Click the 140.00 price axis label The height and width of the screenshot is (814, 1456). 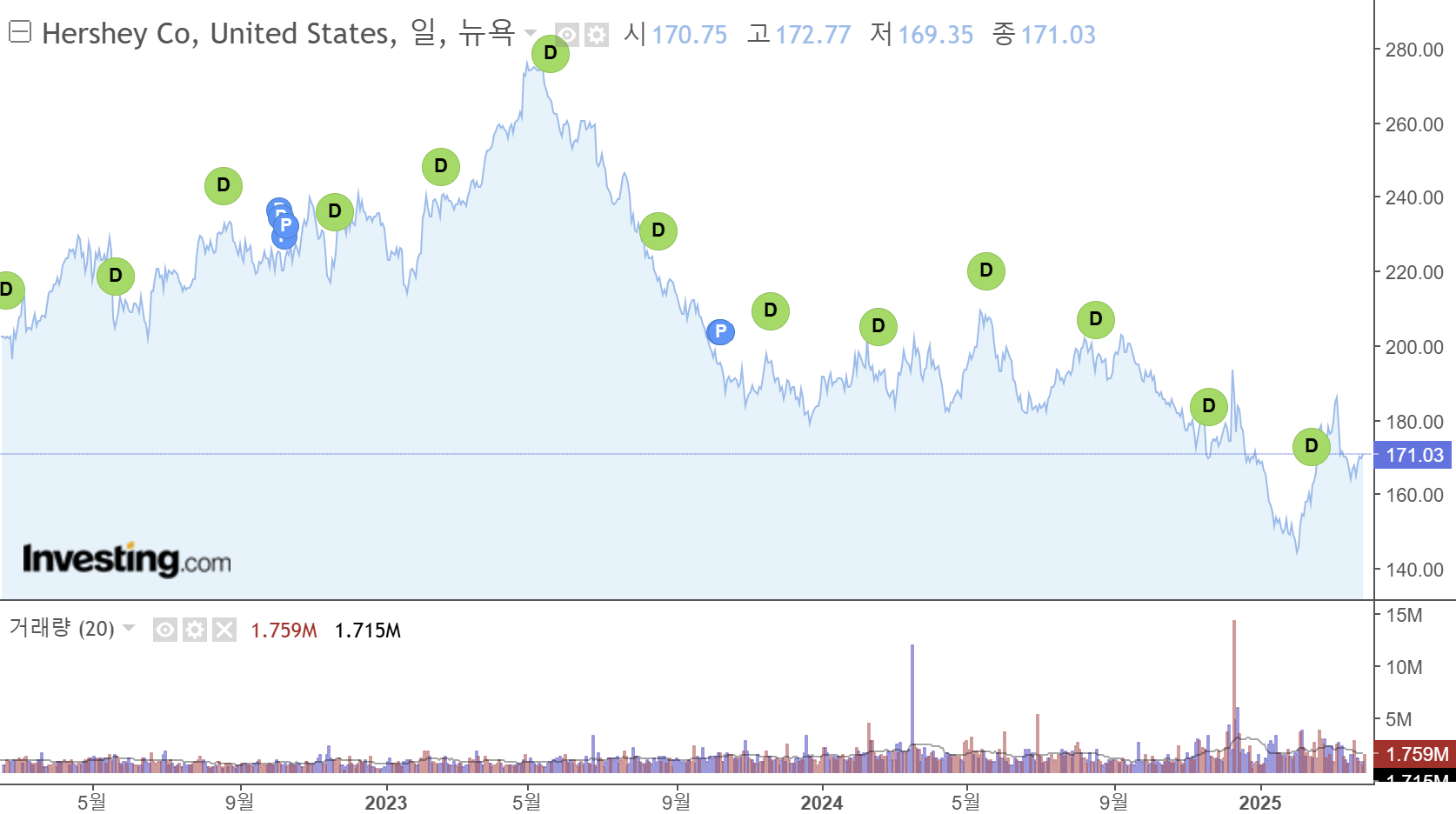tap(1414, 570)
